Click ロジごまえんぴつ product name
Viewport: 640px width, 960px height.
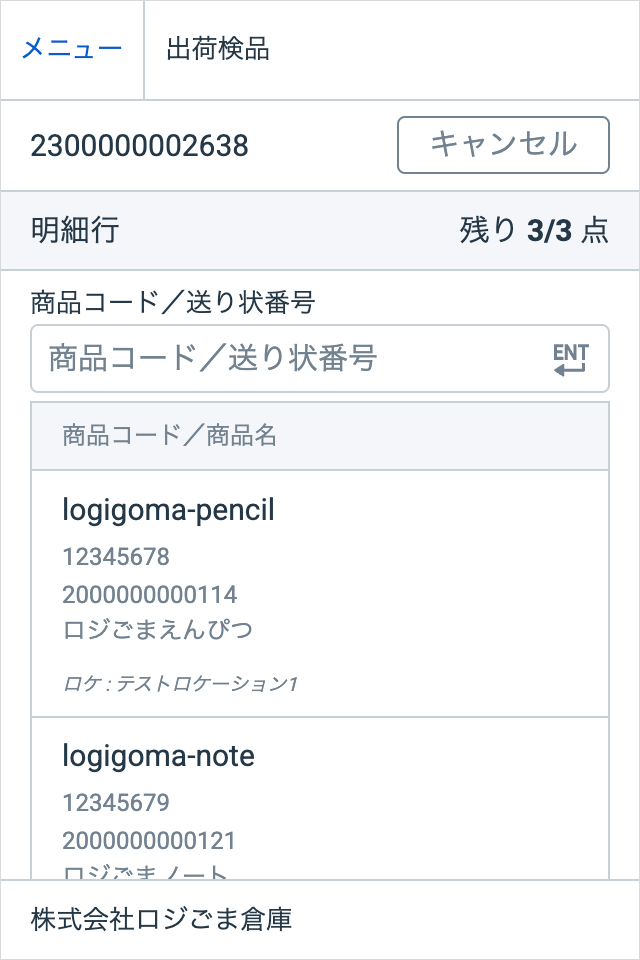point(157,631)
